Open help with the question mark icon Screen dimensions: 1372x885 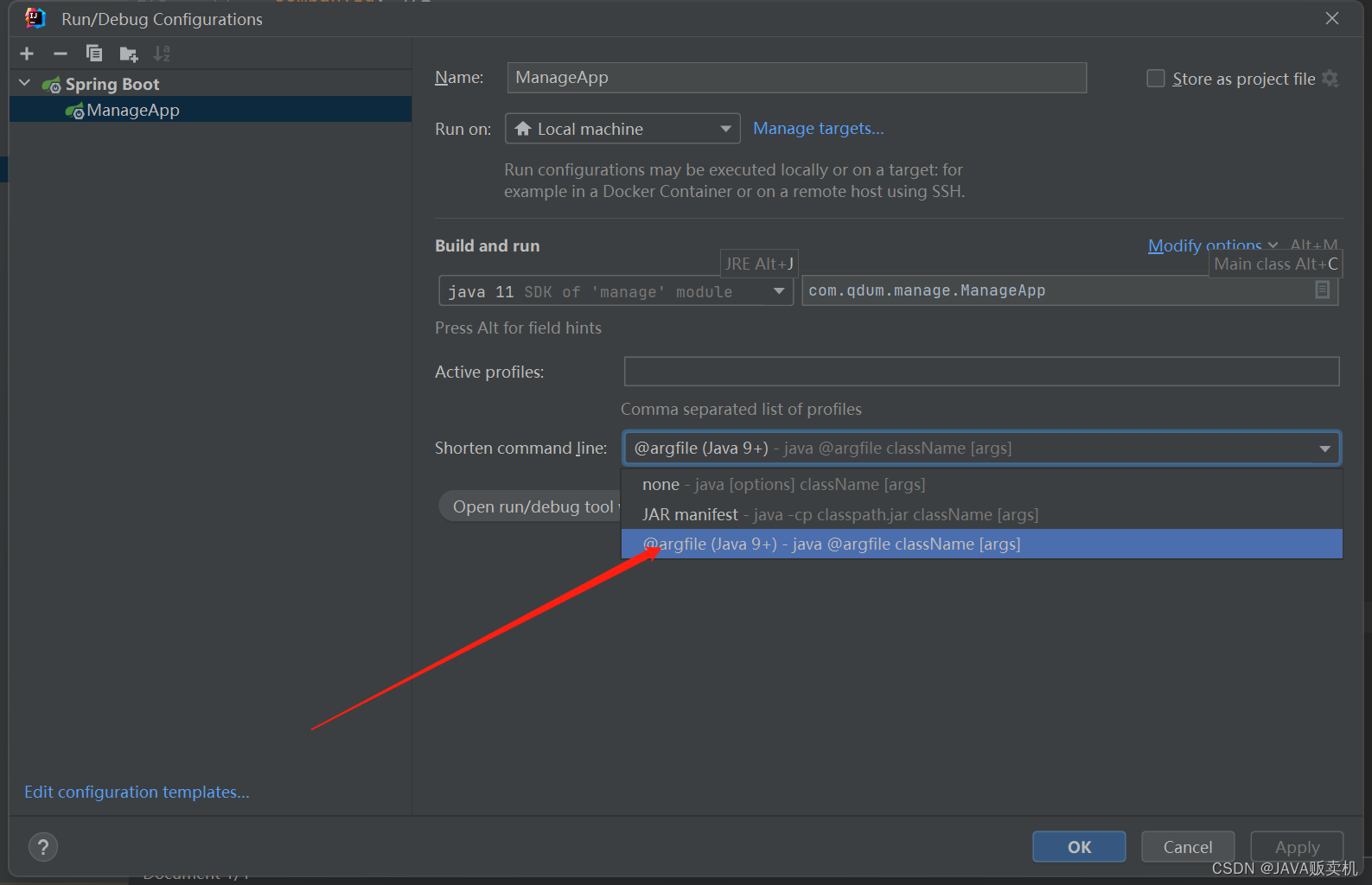(43, 846)
